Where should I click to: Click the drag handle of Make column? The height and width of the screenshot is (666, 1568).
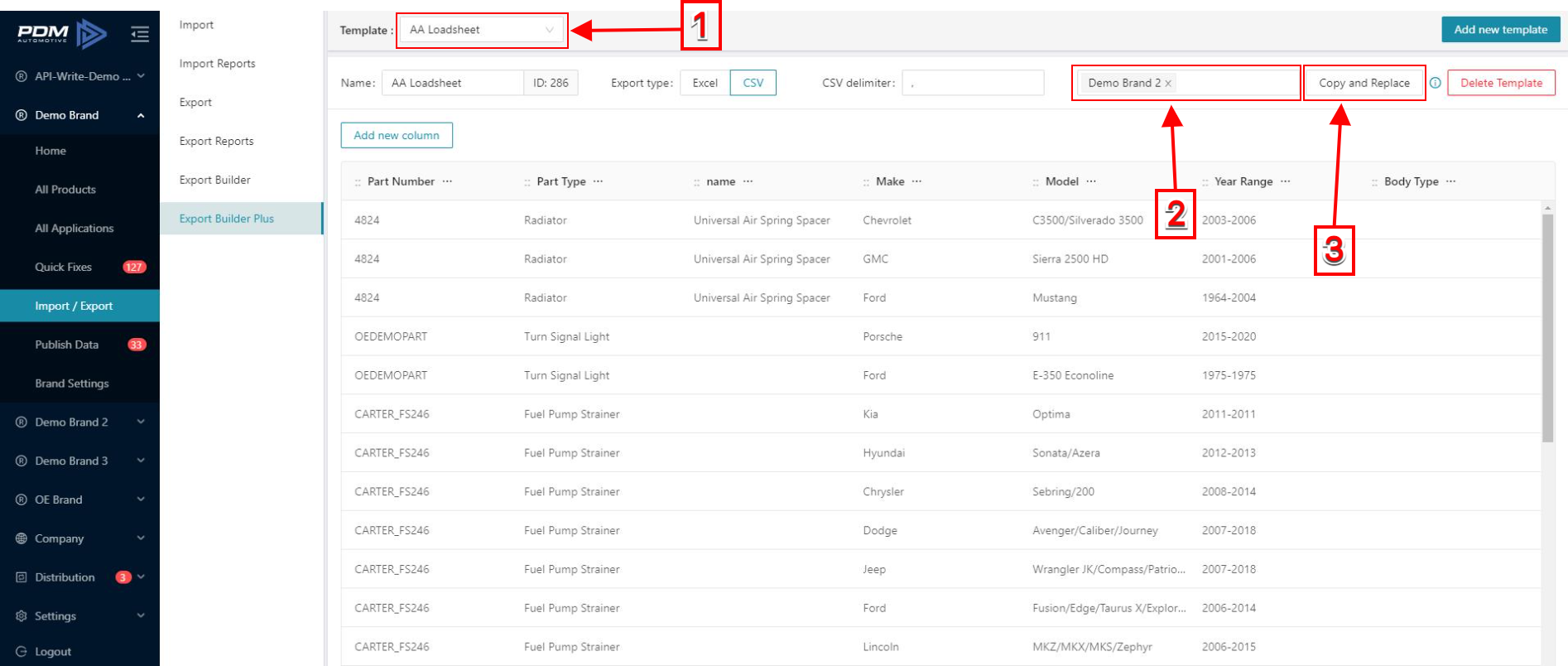click(x=866, y=182)
